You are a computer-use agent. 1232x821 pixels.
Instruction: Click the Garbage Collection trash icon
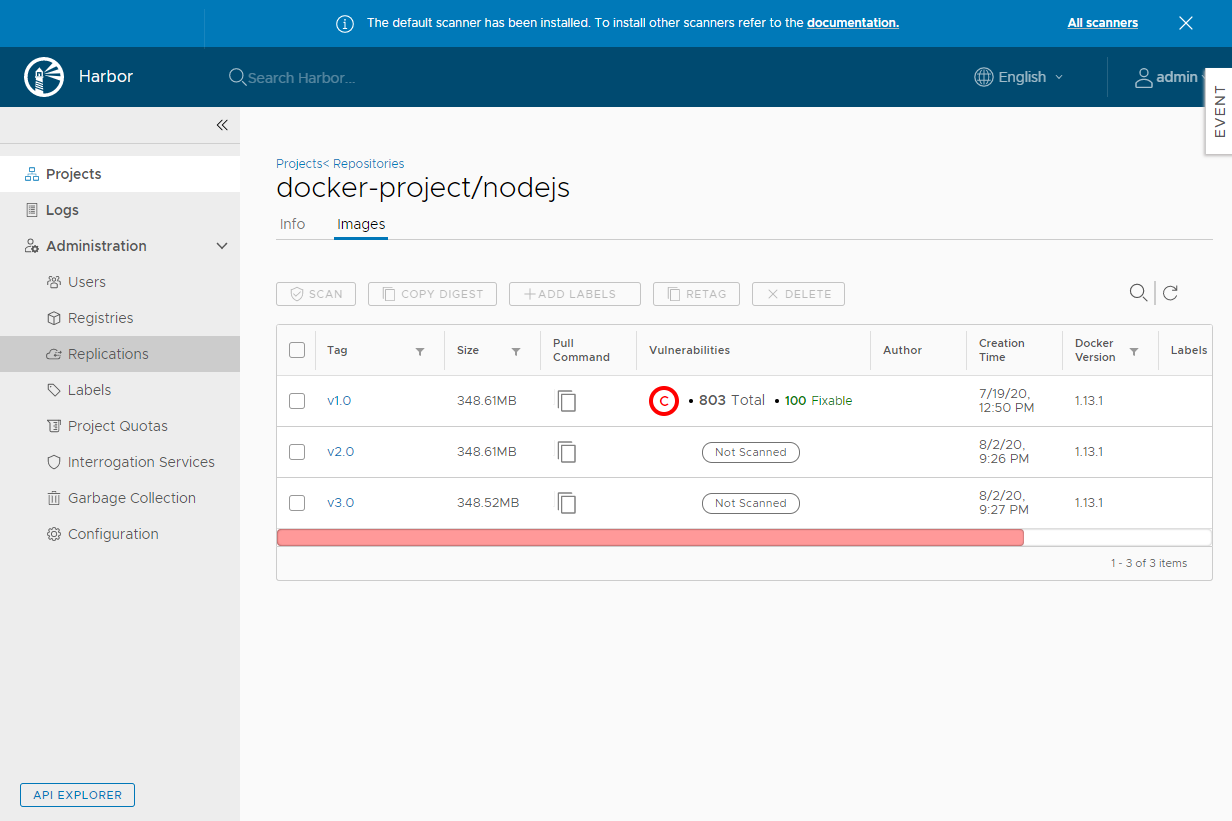54,498
